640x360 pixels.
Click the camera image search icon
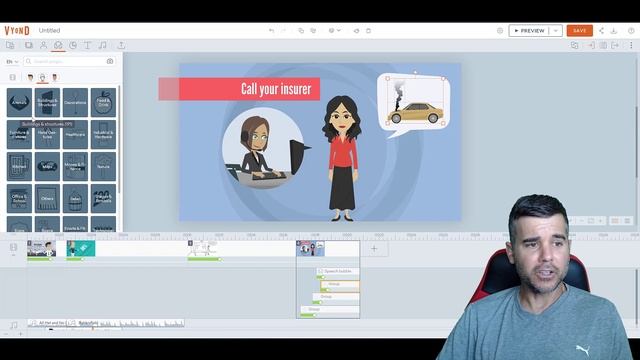(x=110, y=61)
